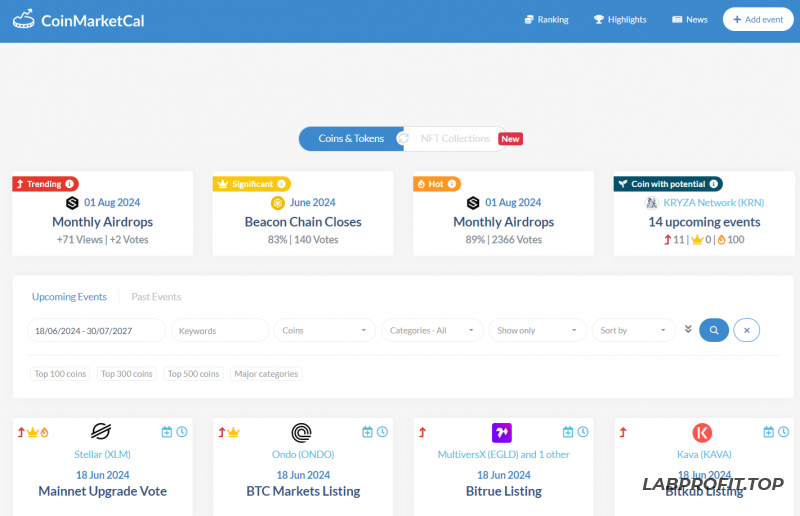This screenshot has width=800, height=516.
Task: Switch toggle to NFT Collections
Action: click(x=455, y=139)
